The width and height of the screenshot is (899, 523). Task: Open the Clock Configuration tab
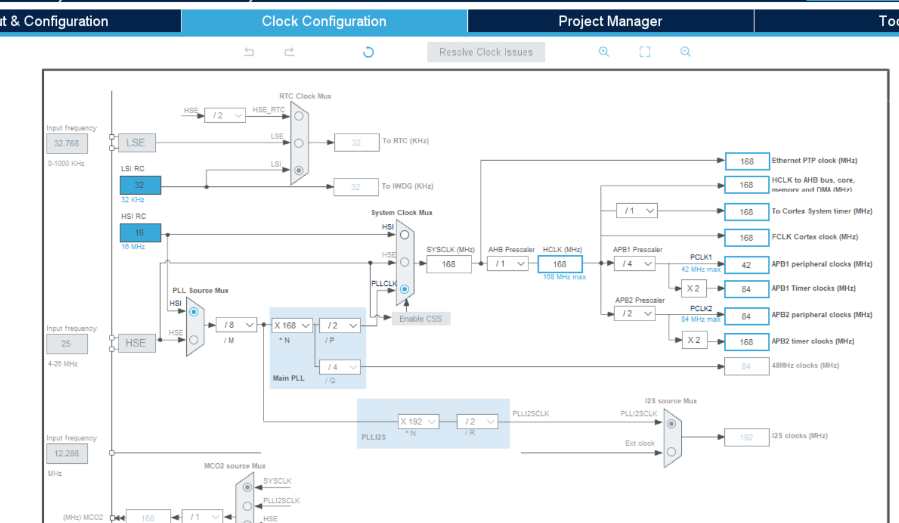click(x=324, y=21)
